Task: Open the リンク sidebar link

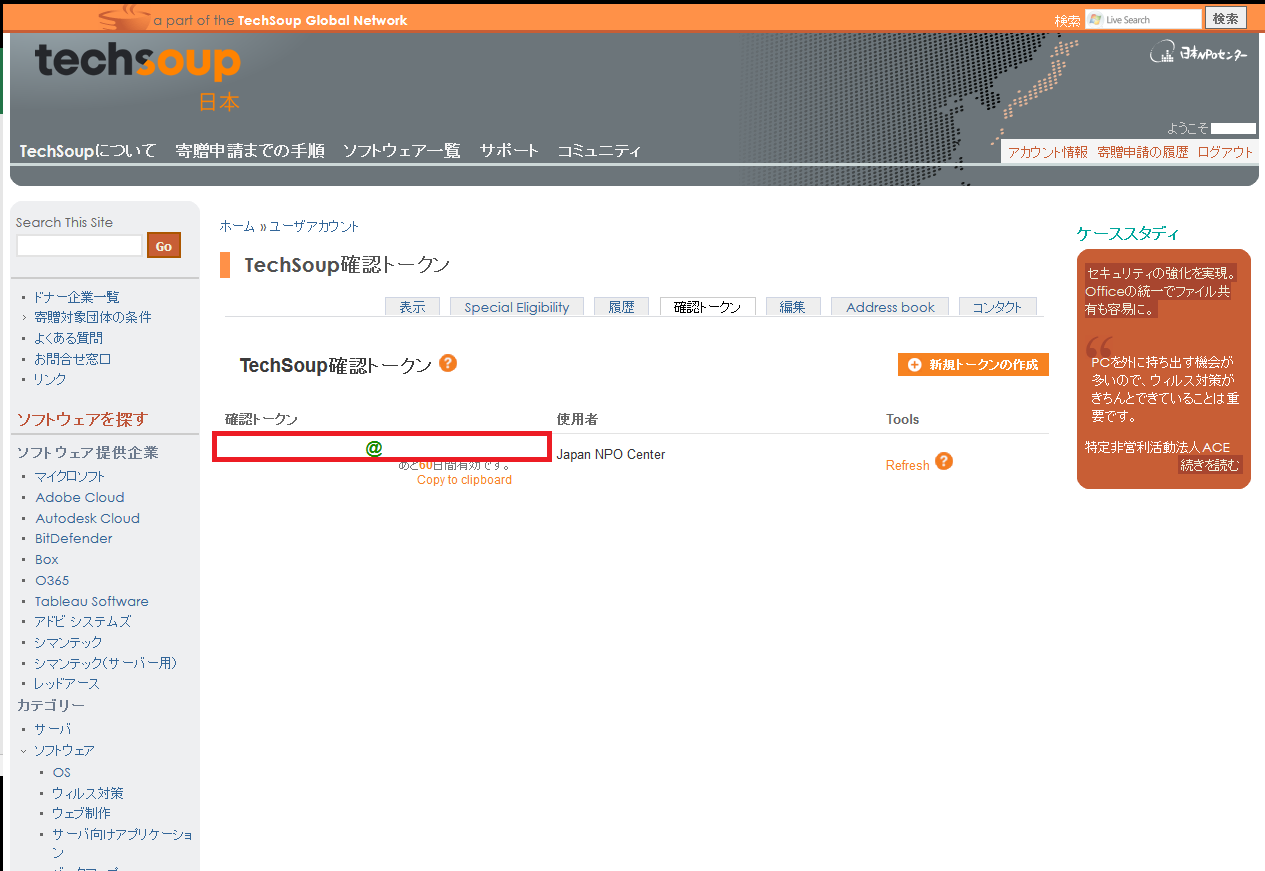Action: click(x=50, y=379)
